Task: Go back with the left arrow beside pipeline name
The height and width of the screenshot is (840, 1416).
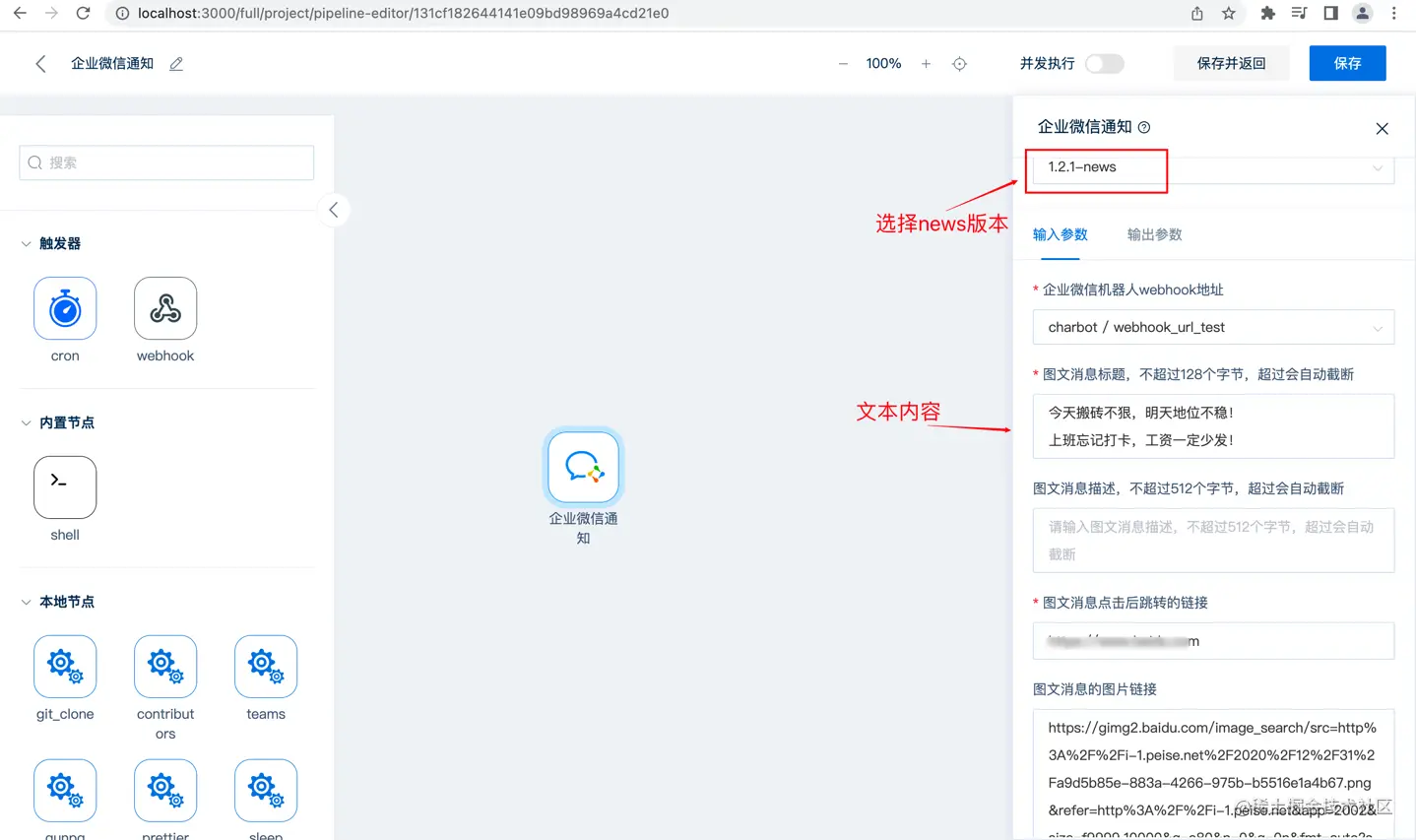Action: pyautogui.click(x=40, y=64)
